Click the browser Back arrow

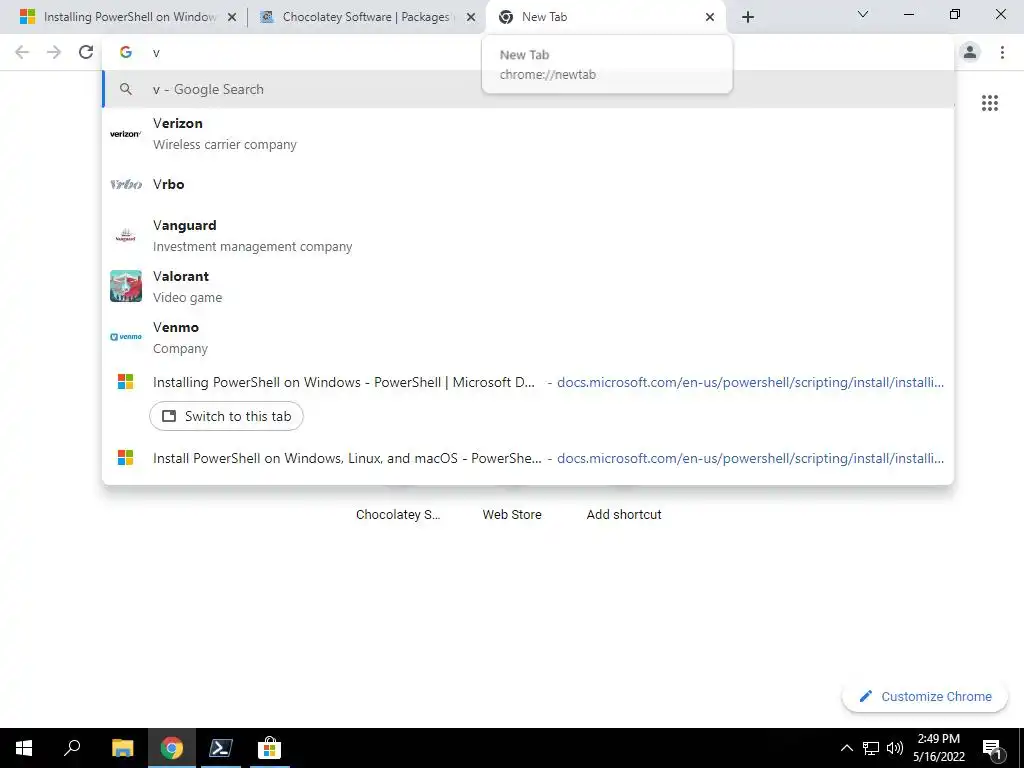tap(22, 52)
